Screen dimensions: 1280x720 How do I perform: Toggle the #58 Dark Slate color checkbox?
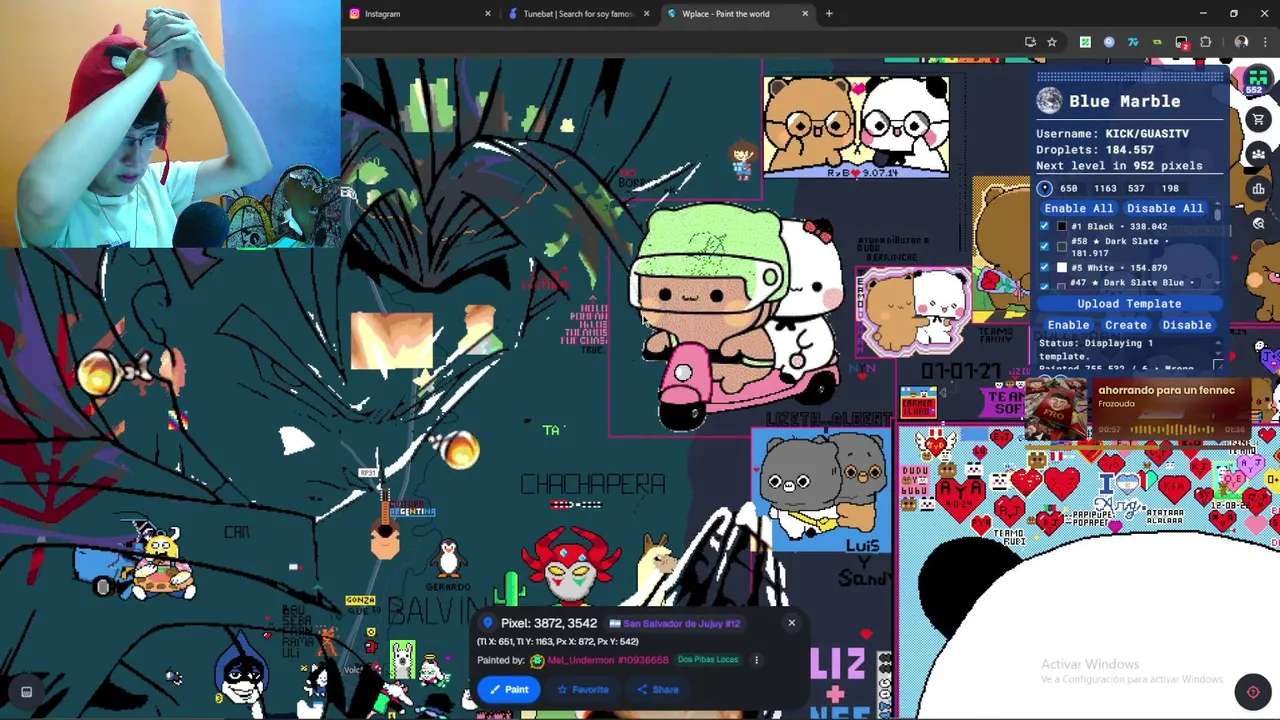point(1045,246)
